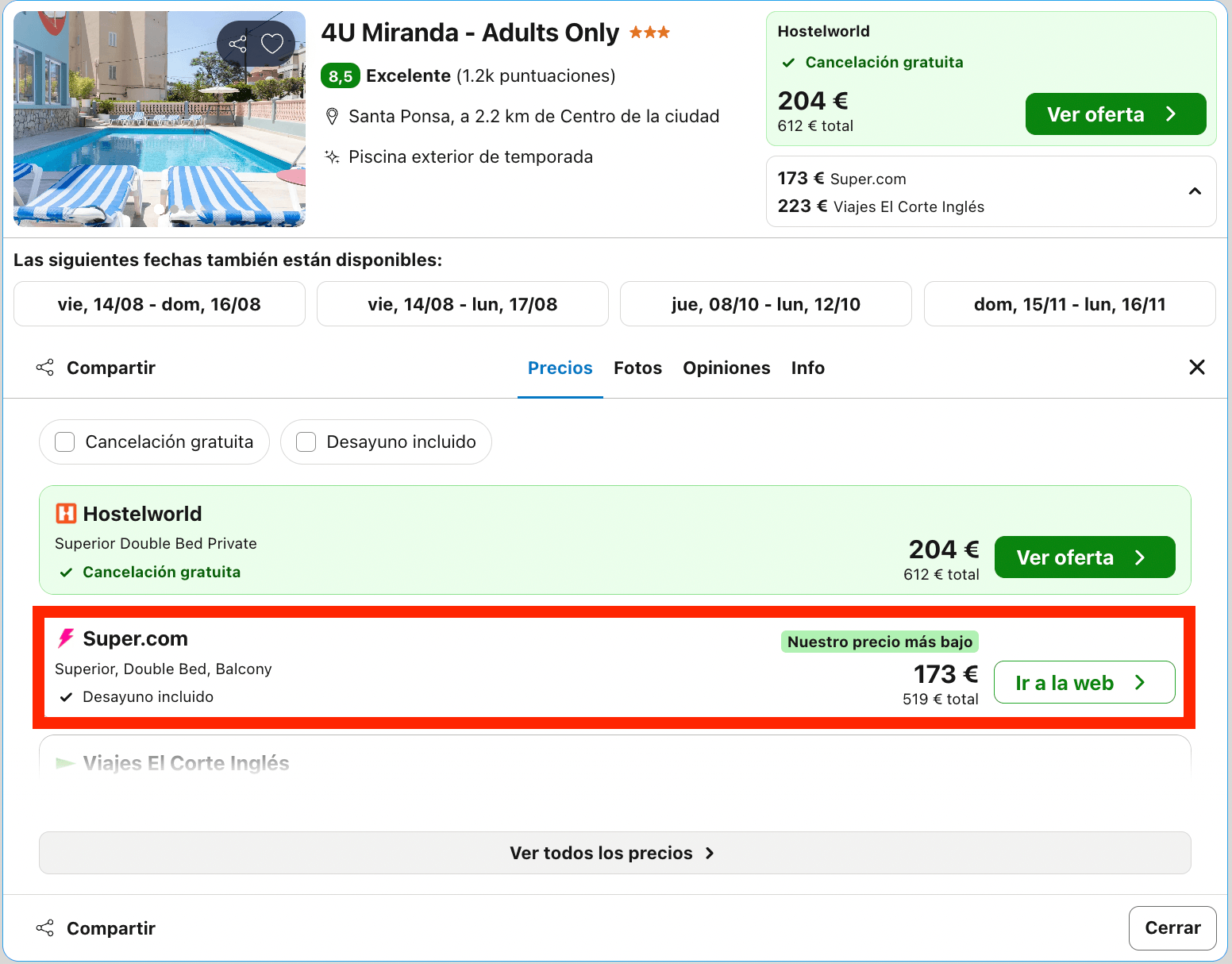The height and width of the screenshot is (964, 1232).
Task: Click the Super.com lightning logo icon
Action: click(x=66, y=638)
